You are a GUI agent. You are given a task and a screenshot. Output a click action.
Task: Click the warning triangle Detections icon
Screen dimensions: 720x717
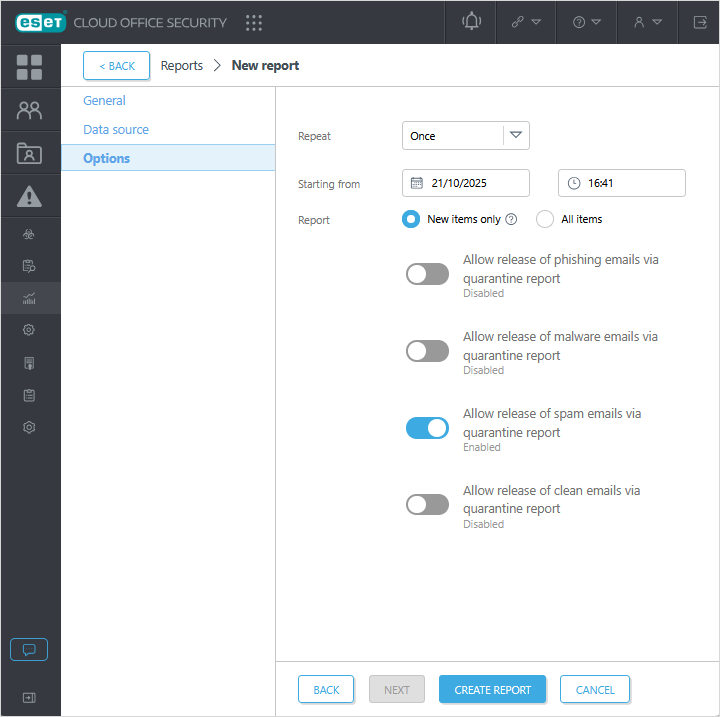[x=30, y=197]
